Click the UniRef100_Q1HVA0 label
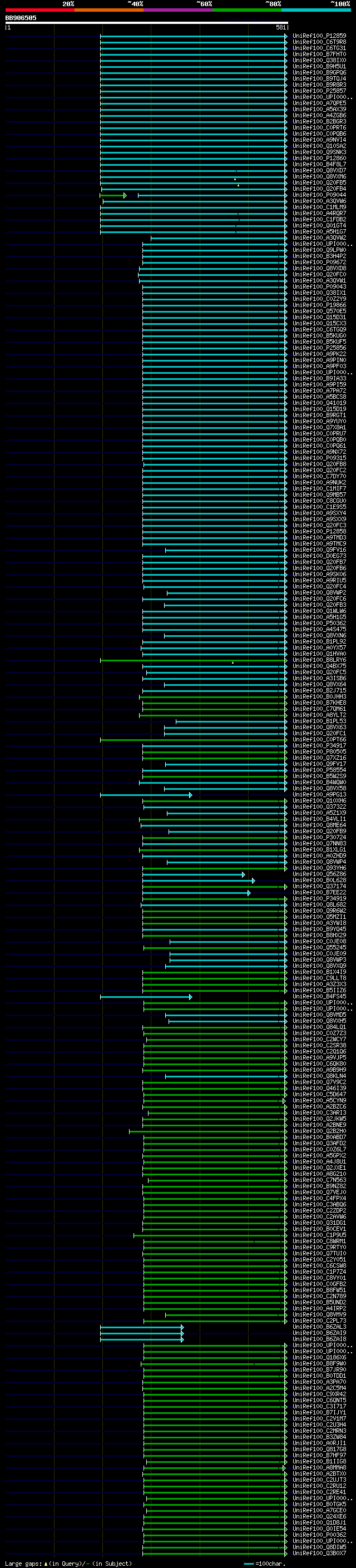 point(319,654)
